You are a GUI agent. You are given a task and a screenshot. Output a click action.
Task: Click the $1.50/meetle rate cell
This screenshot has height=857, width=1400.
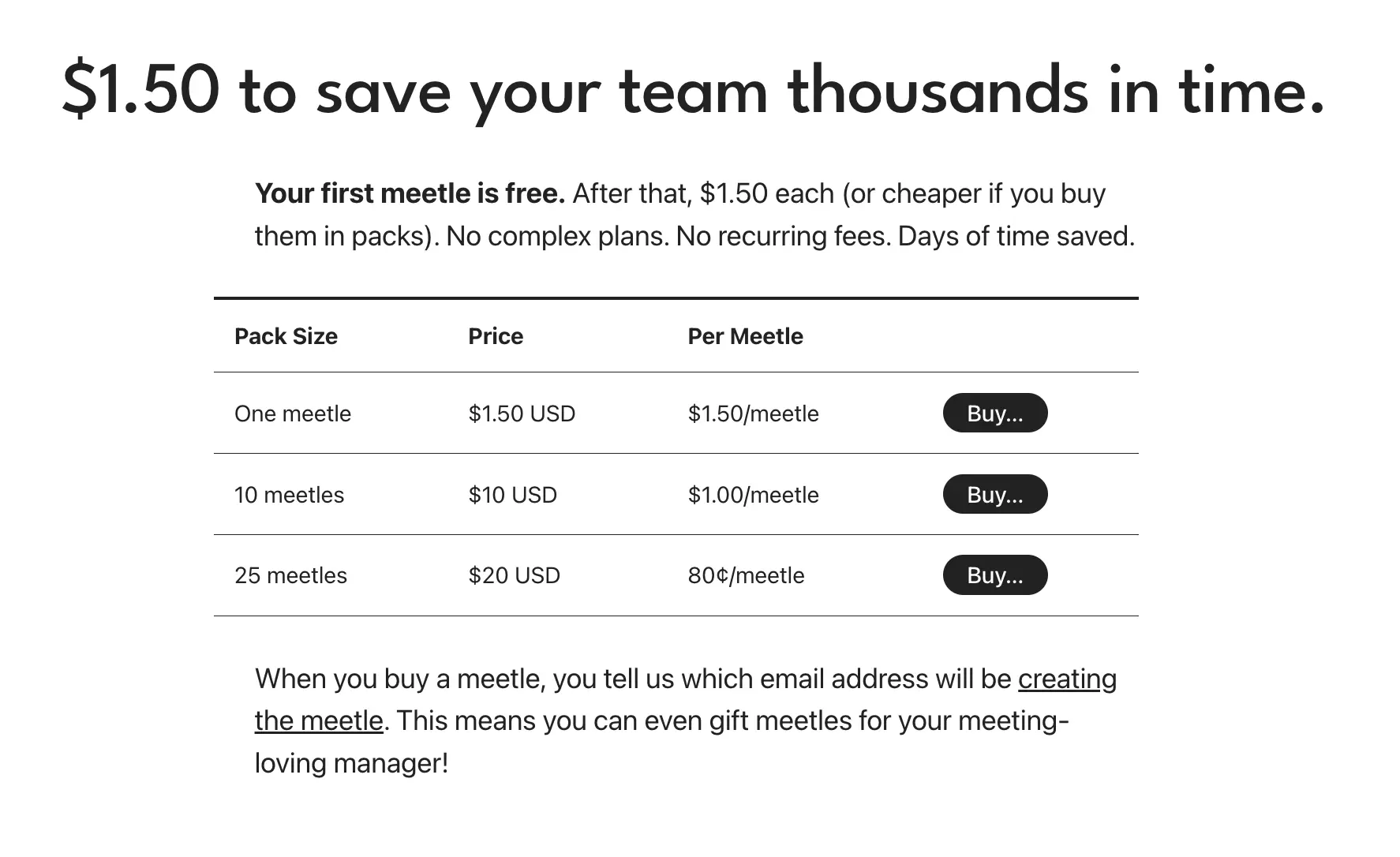[753, 414]
